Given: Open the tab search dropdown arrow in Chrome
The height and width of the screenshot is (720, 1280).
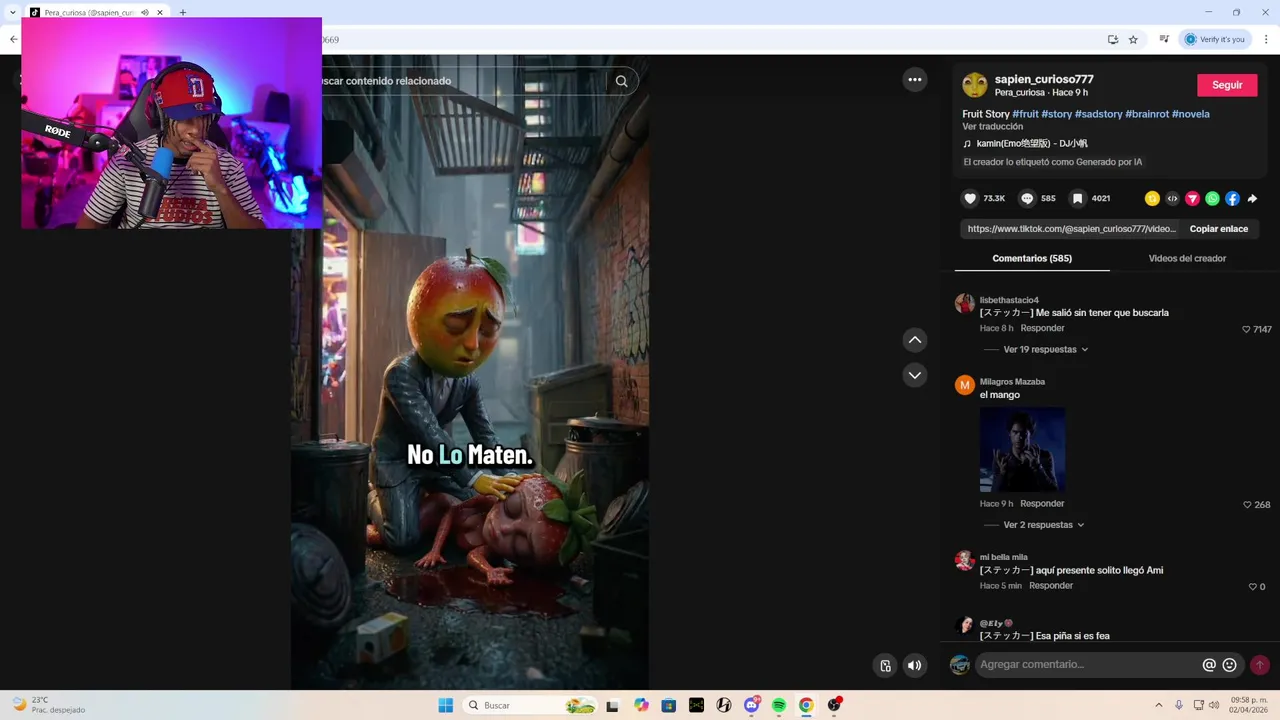Looking at the screenshot, I should click(12, 13).
